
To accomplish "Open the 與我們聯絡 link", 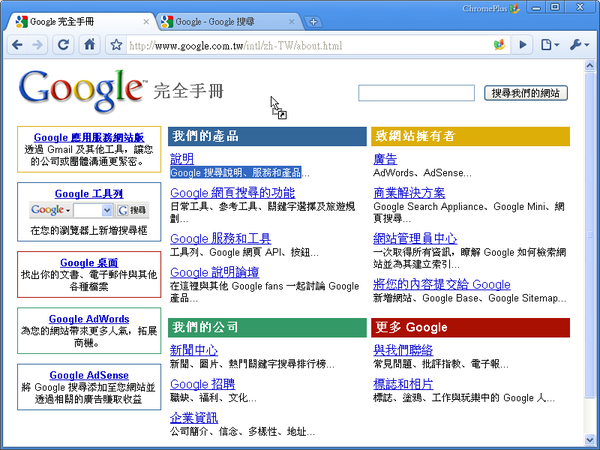I will coord(403,350).
